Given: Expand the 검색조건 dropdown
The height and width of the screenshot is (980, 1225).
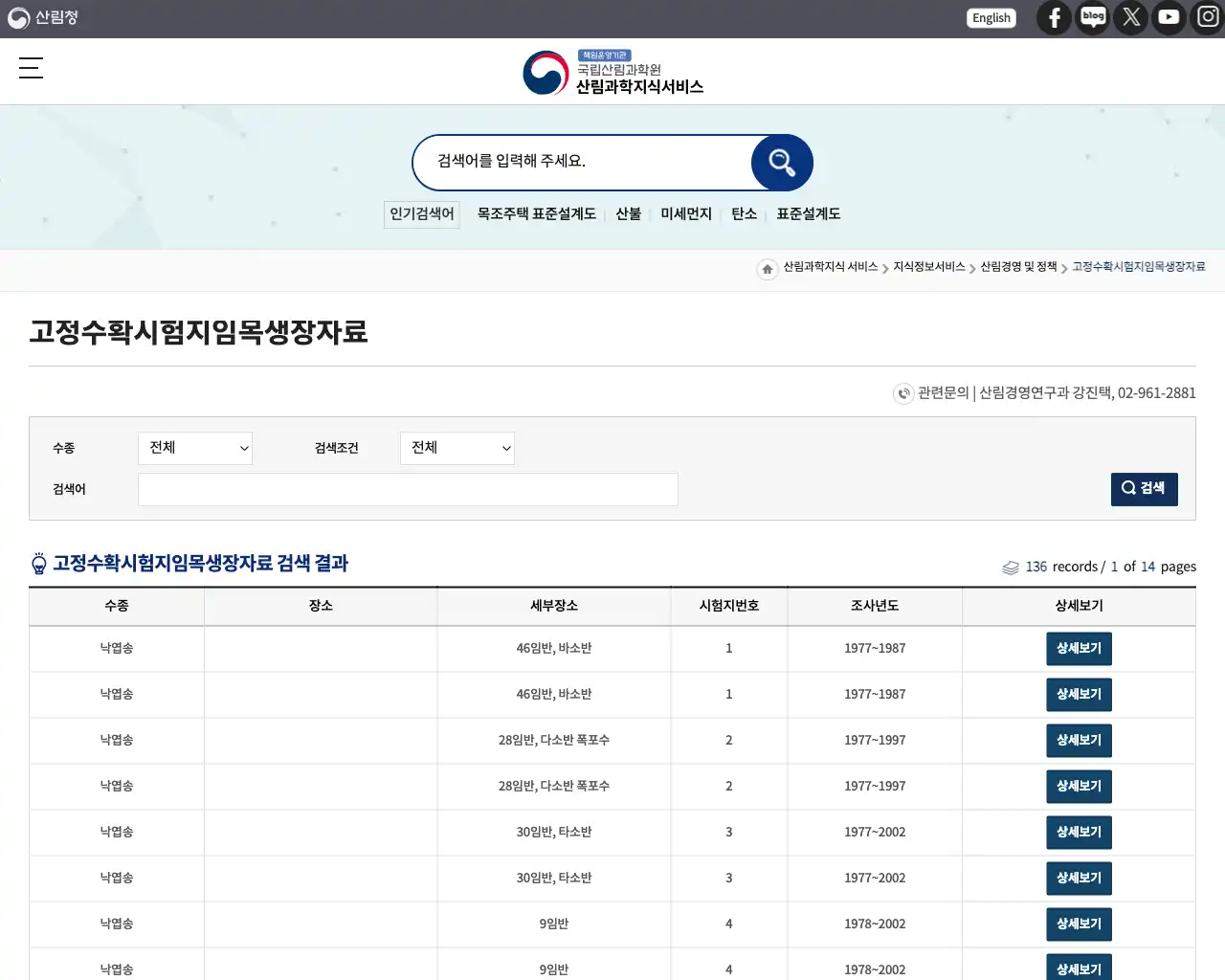Looking at the screenshot, I should (457, 448).
